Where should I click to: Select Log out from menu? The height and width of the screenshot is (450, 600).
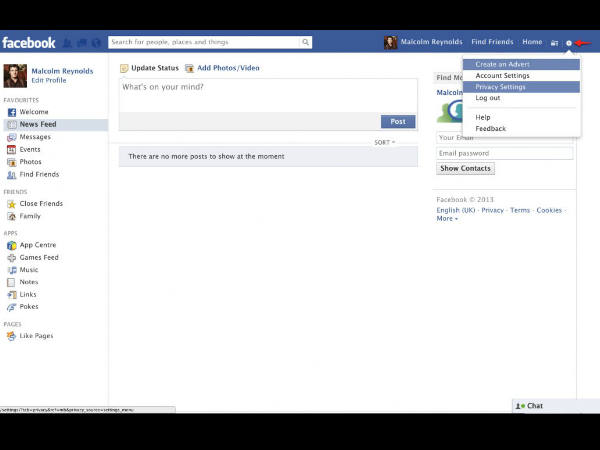[x=521, y=98]
